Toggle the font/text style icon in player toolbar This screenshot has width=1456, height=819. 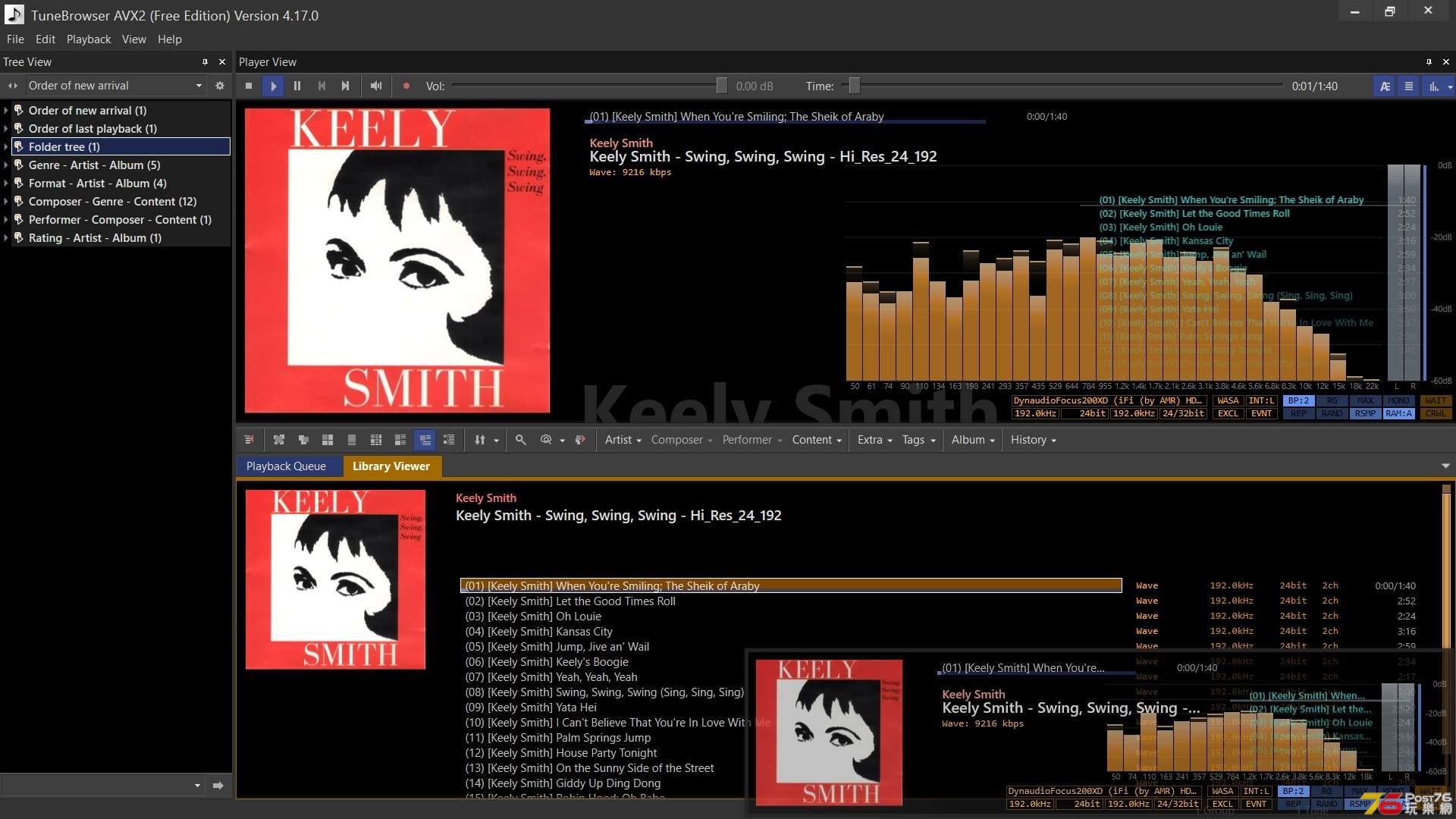[1385, 86]
